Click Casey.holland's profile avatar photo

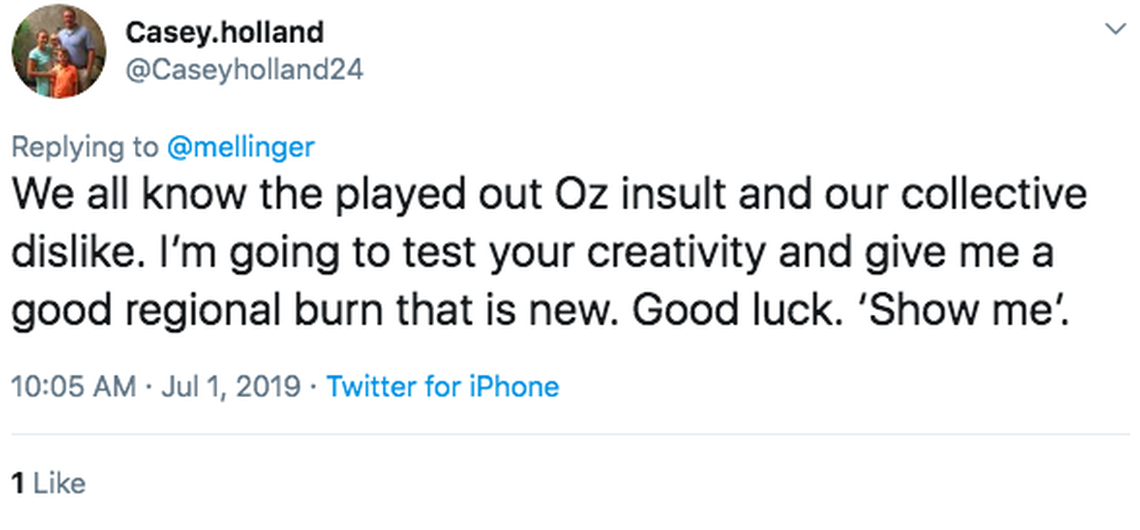(59, 51)
